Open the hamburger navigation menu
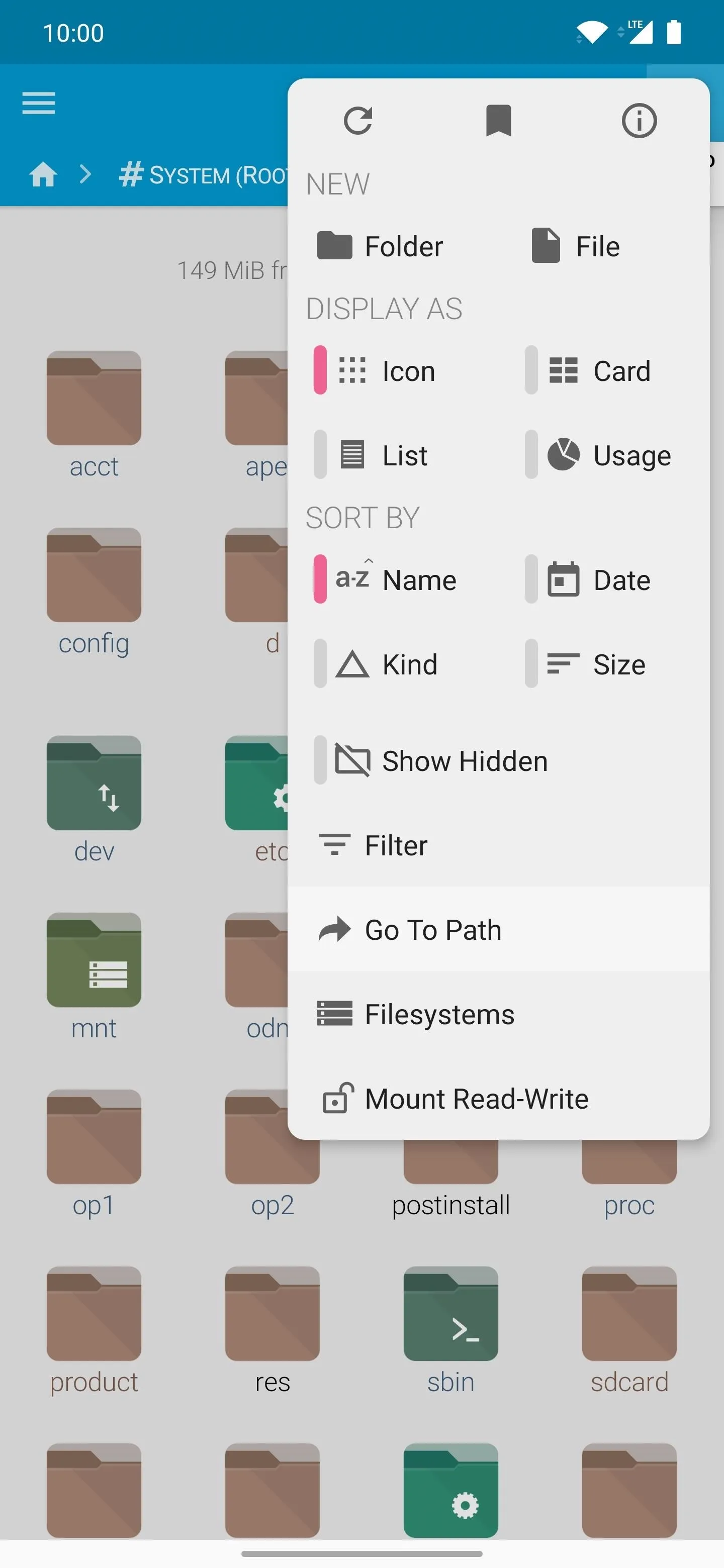 point(38,103)
